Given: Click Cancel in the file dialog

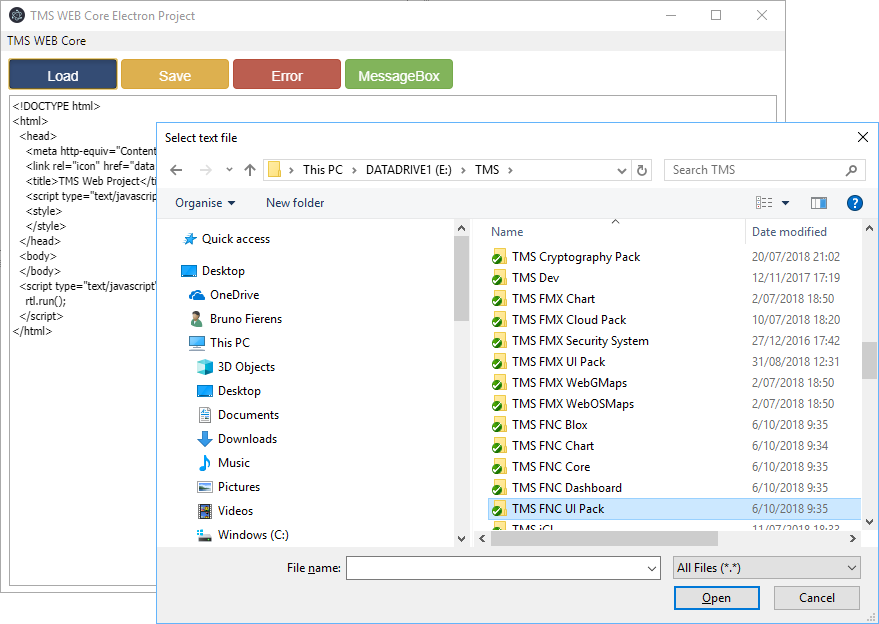Looking at the screenshot, I should point(817,598).
